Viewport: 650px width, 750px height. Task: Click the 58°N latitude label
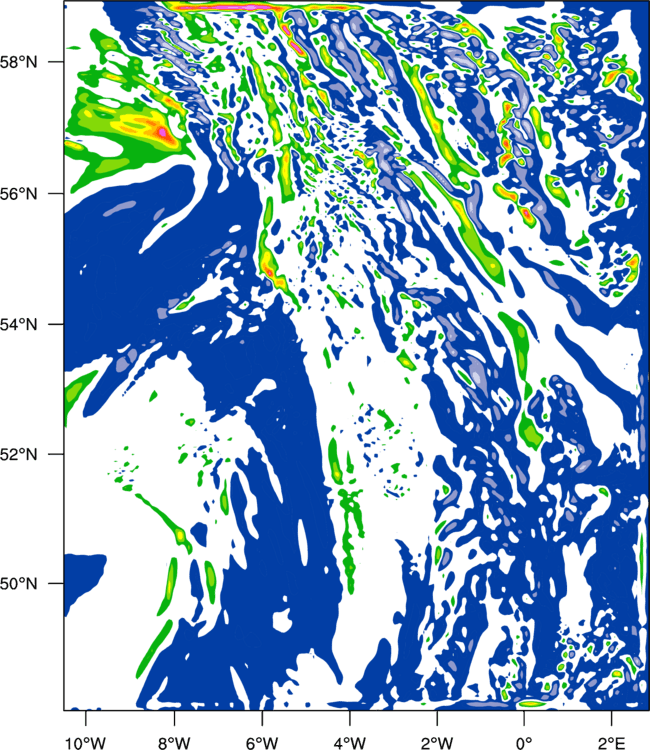19,62
